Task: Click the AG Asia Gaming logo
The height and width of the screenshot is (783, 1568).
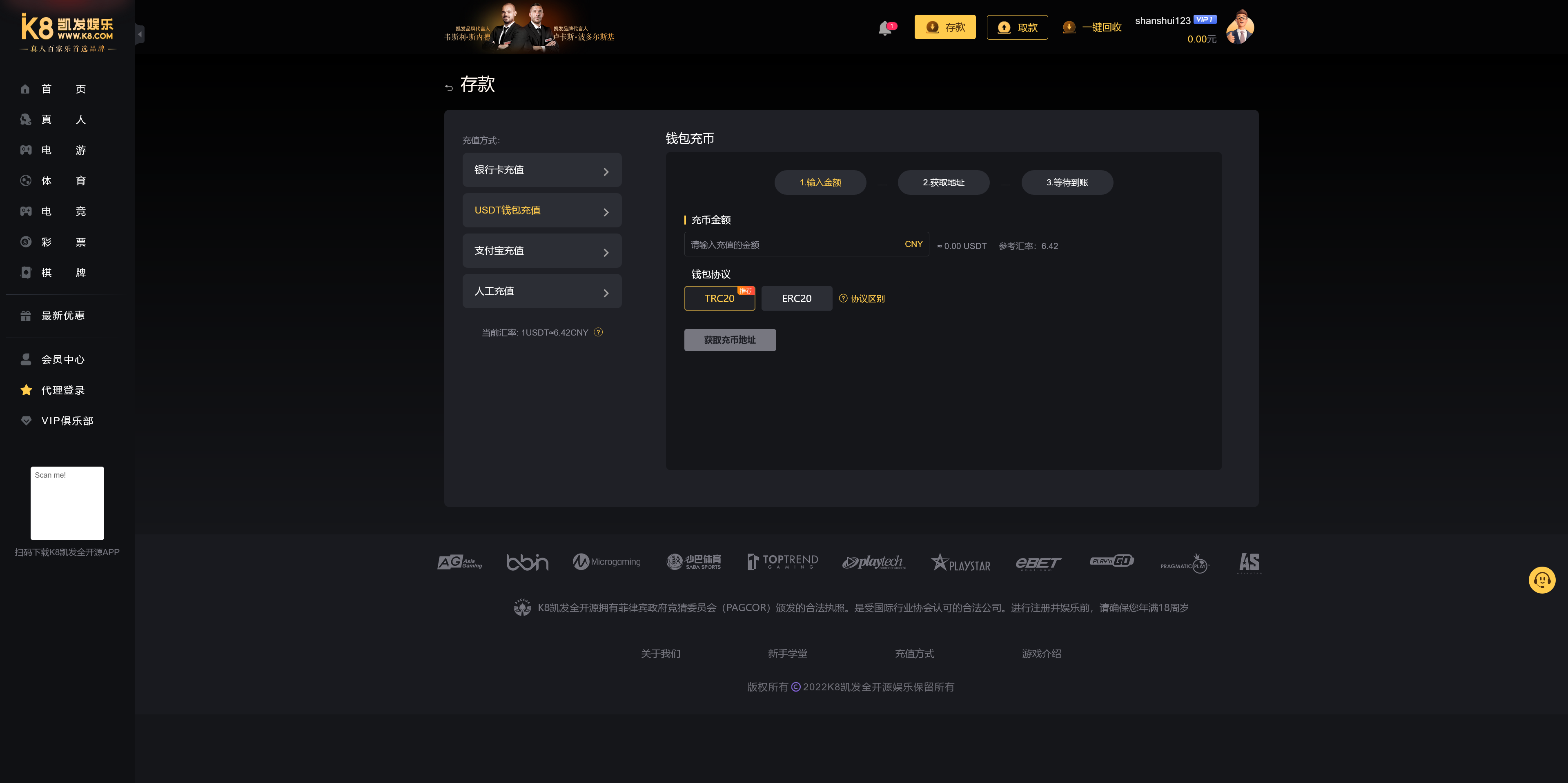Action: (x=460, y=562)
